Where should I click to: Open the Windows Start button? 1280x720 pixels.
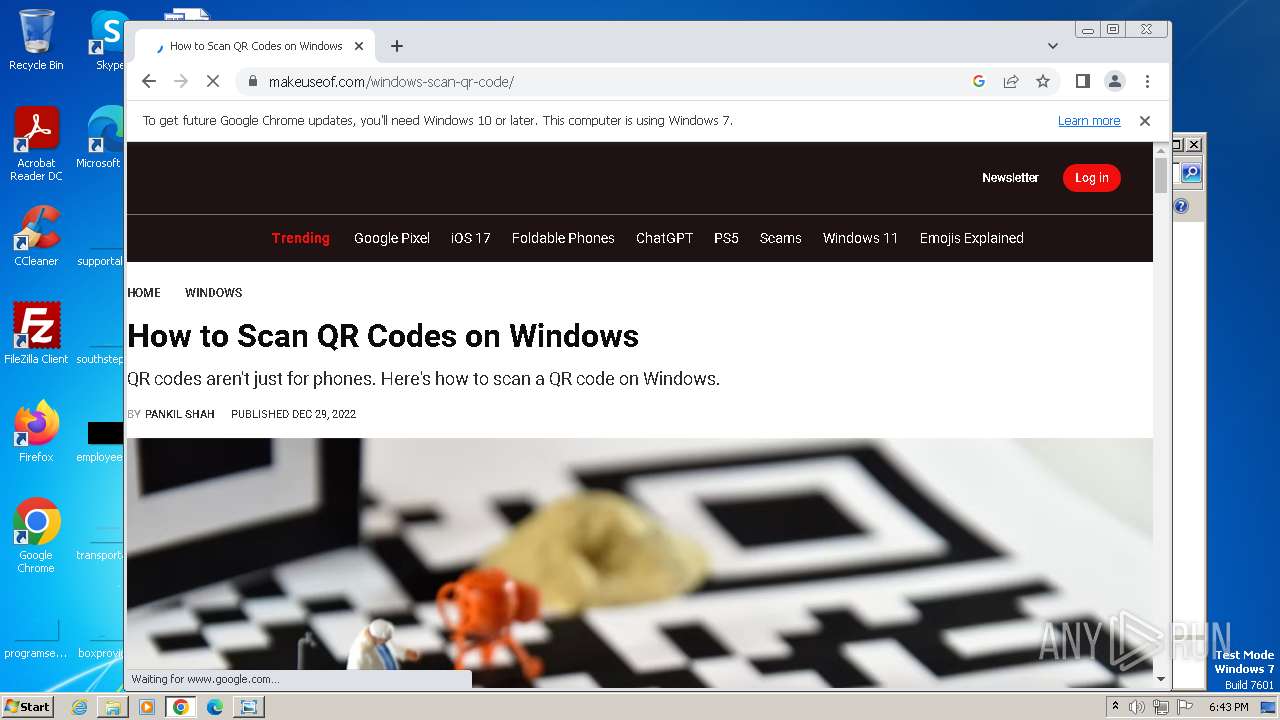27,706
